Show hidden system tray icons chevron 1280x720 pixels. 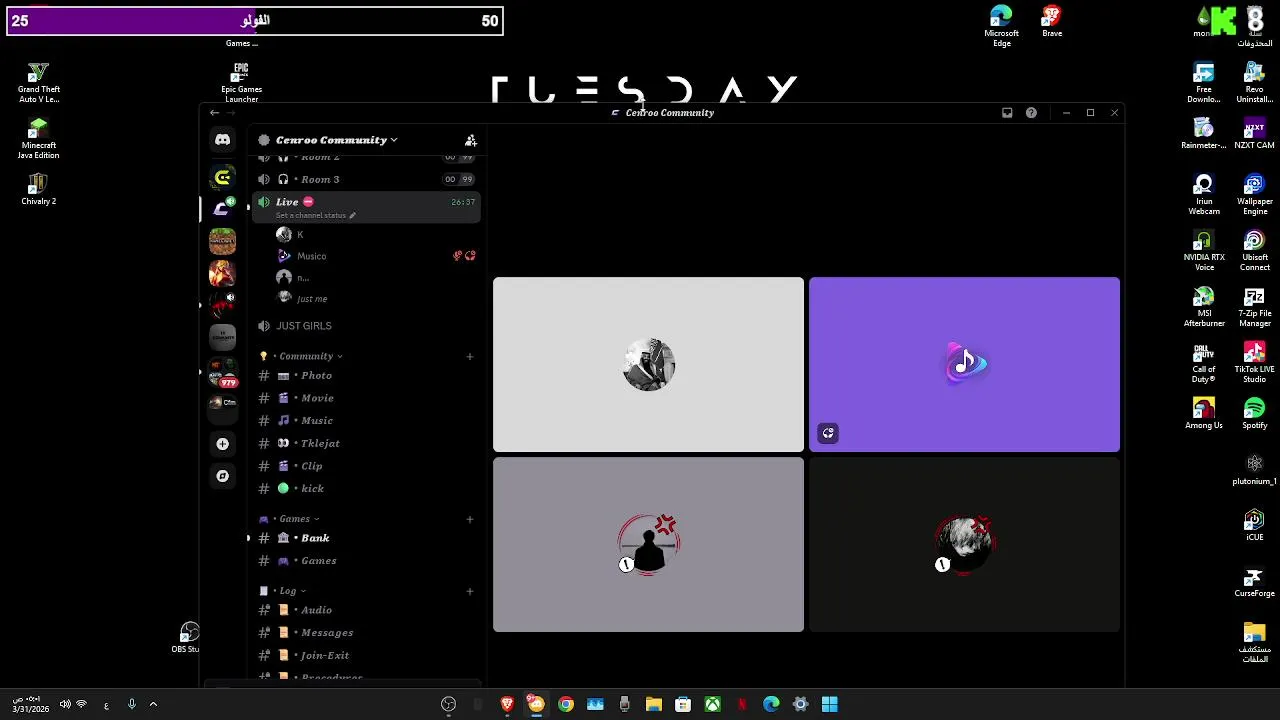coord(153,705)
